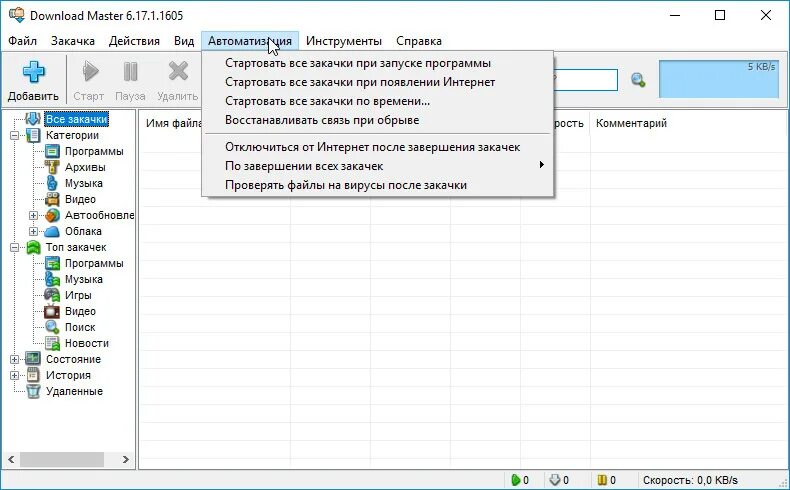This screenshot has width=790, height=490.
Task: Click the Удалить X icon
Action: point(178,72)
